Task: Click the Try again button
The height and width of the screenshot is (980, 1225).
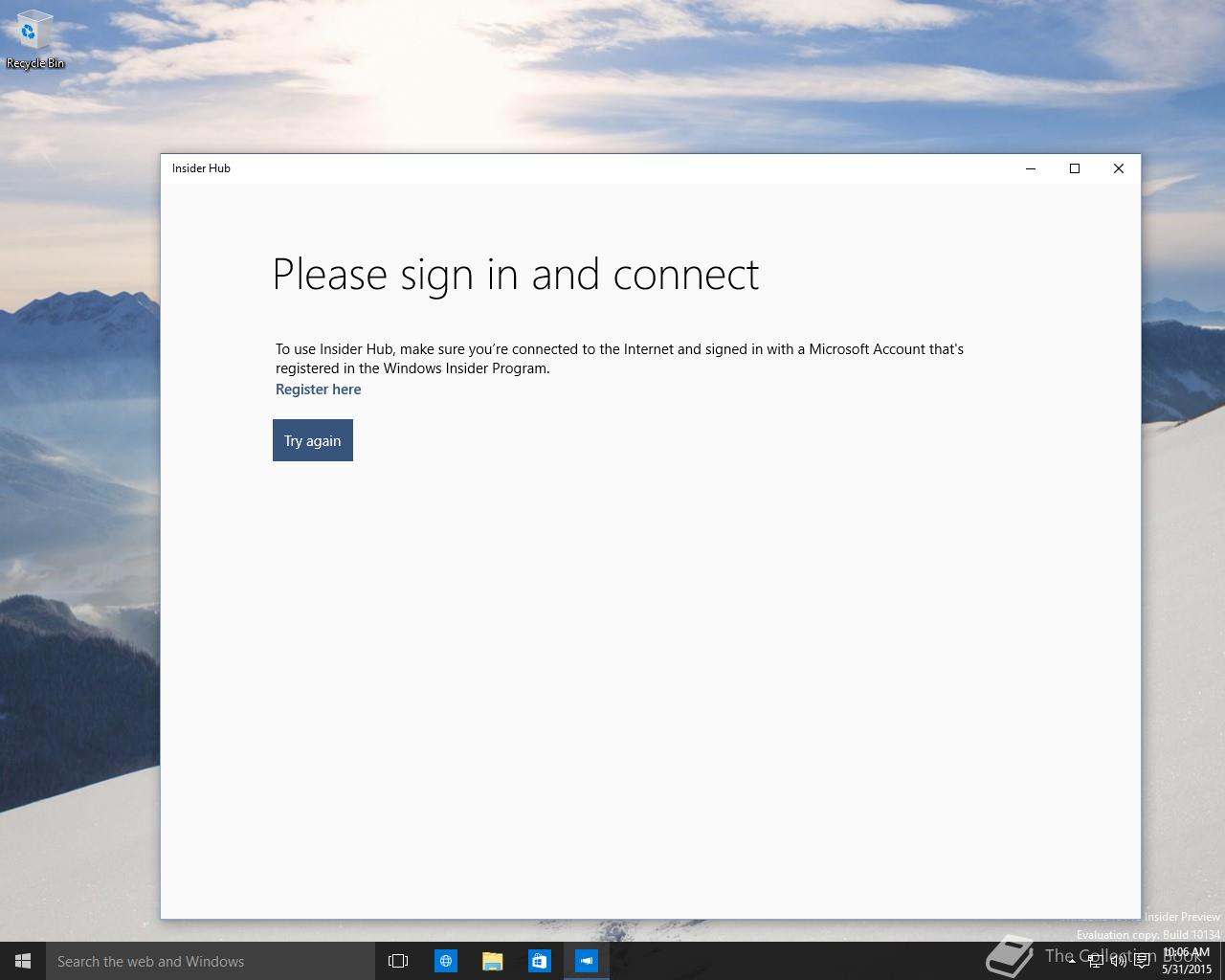Action: pos(313,440)
